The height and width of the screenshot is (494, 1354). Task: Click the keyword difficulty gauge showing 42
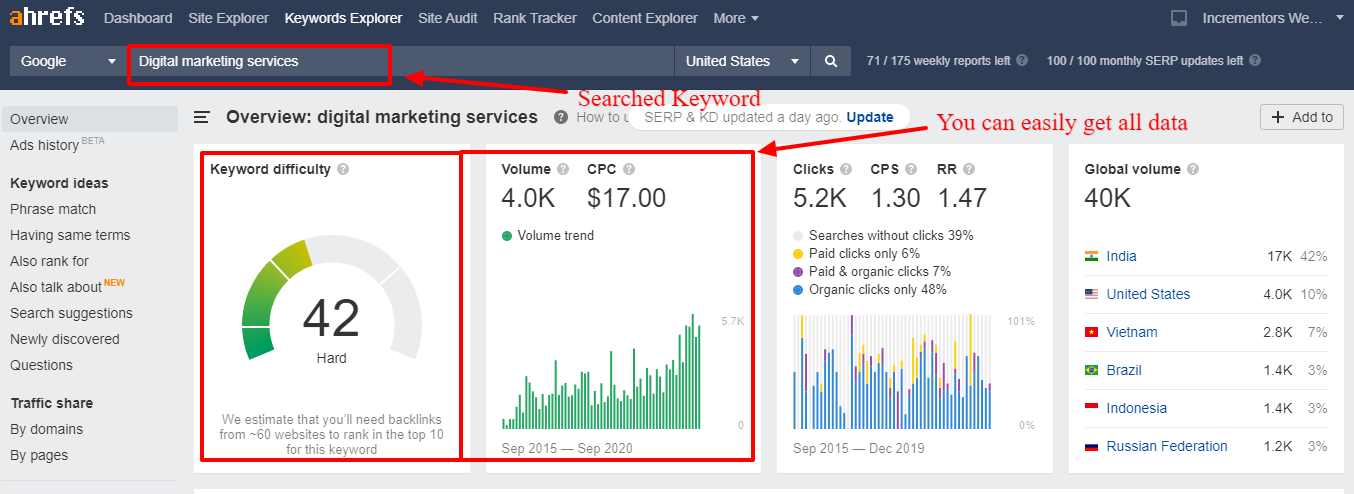tap(331, 298)
